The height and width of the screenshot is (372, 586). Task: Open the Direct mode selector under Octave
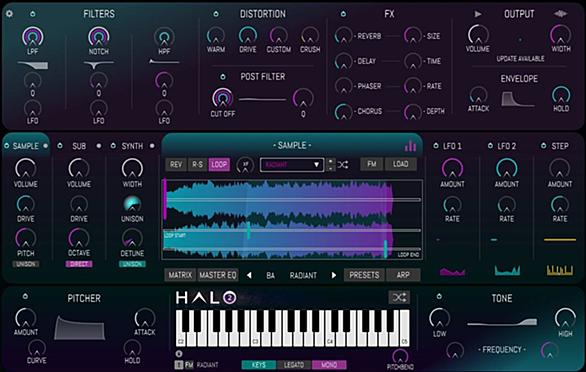coord(79,264)
